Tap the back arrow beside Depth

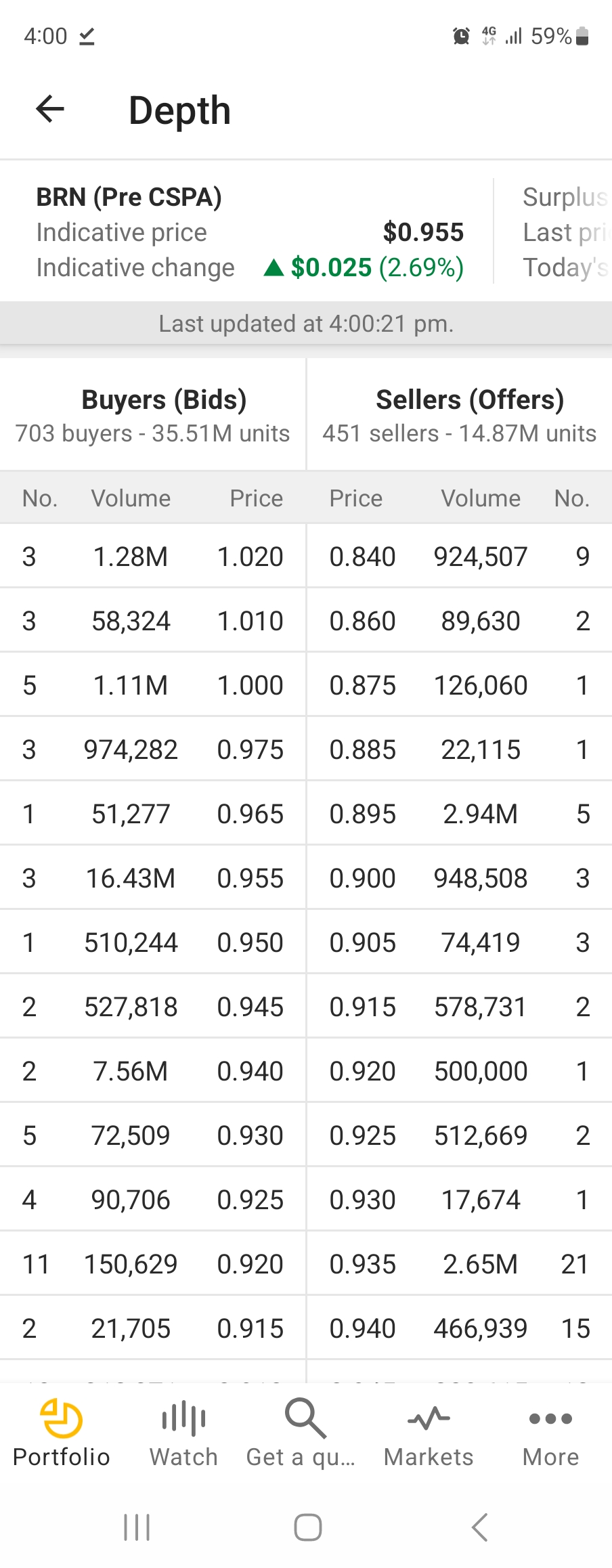50,108
